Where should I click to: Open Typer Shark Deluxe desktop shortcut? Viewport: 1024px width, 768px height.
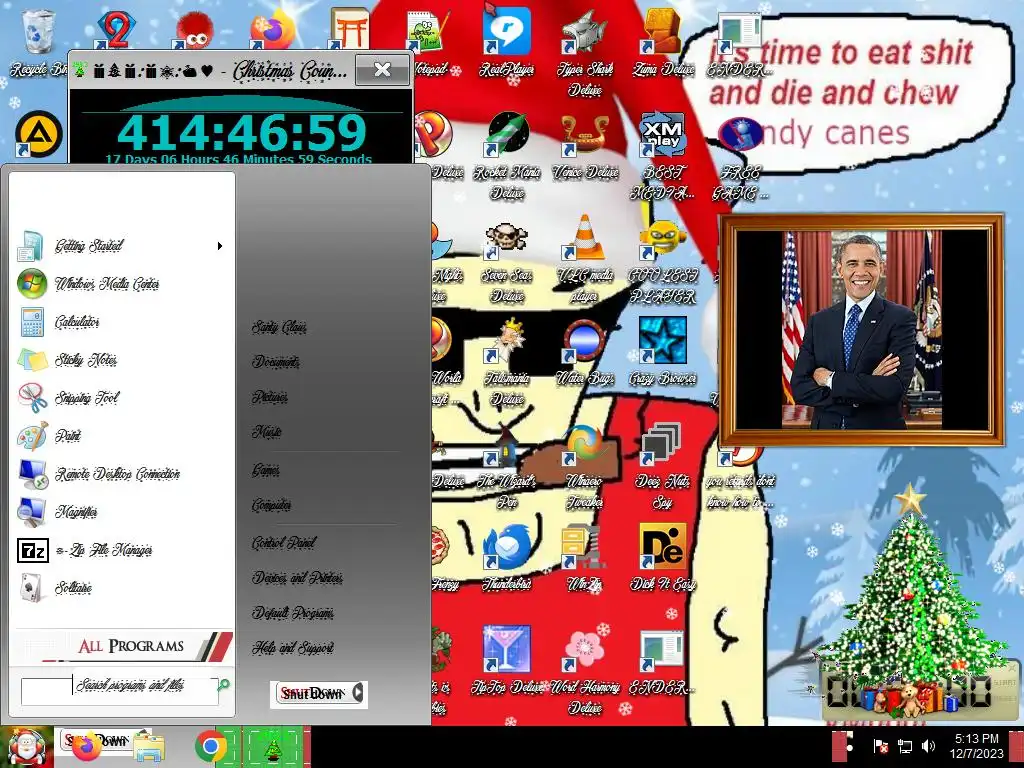pos(584,52)
